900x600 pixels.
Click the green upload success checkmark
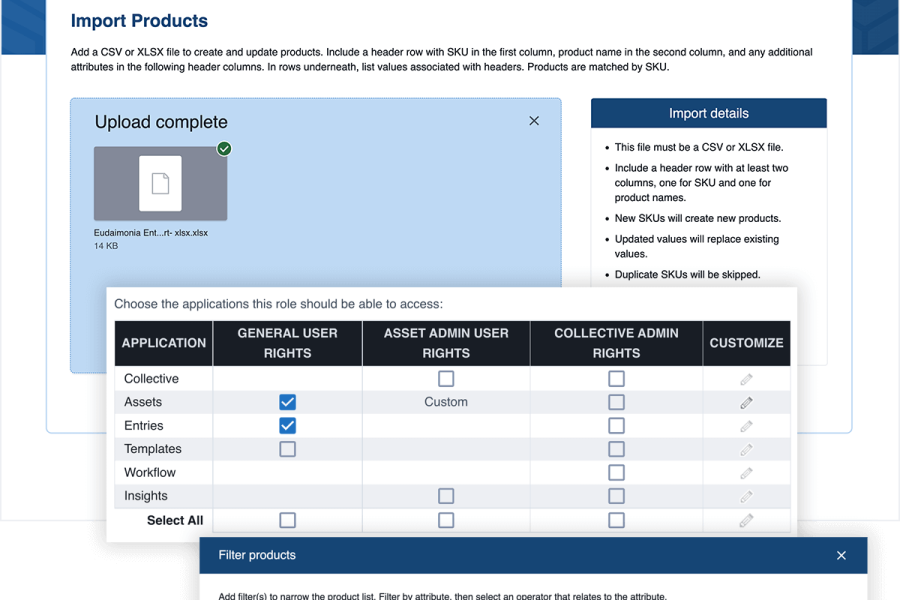pos(224,149)
